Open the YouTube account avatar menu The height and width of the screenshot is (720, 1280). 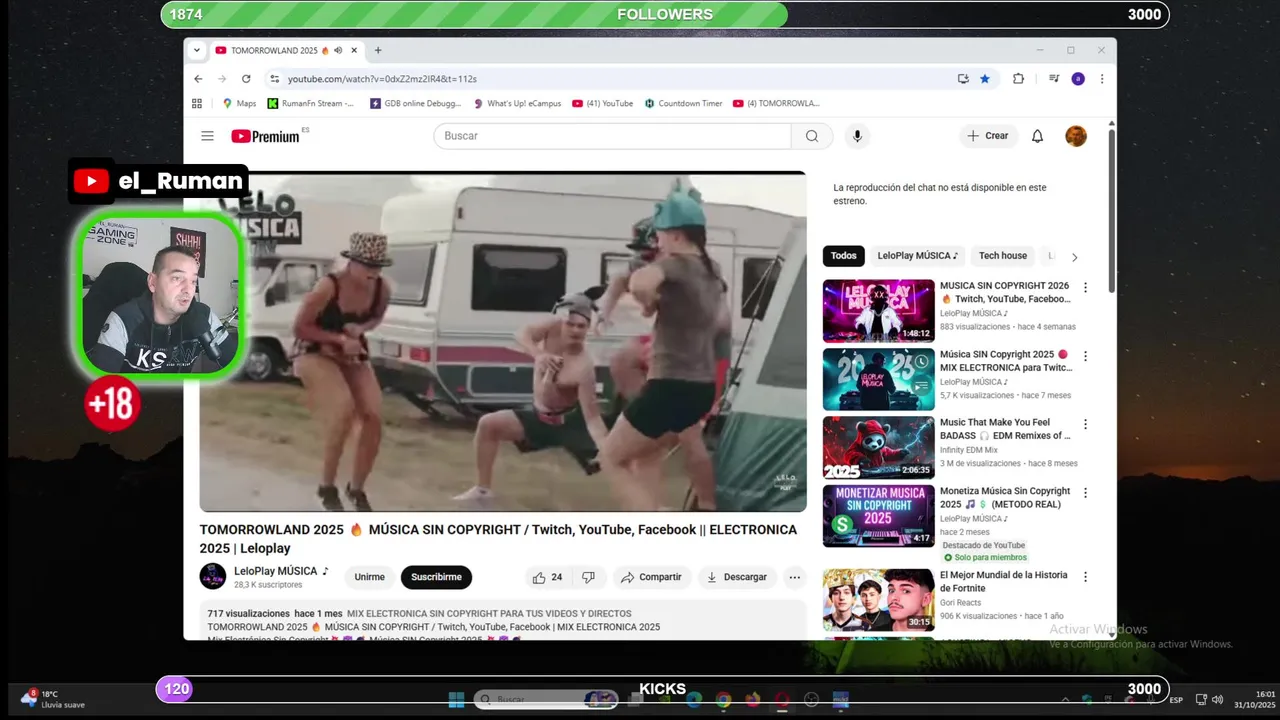click(1076, 136)
